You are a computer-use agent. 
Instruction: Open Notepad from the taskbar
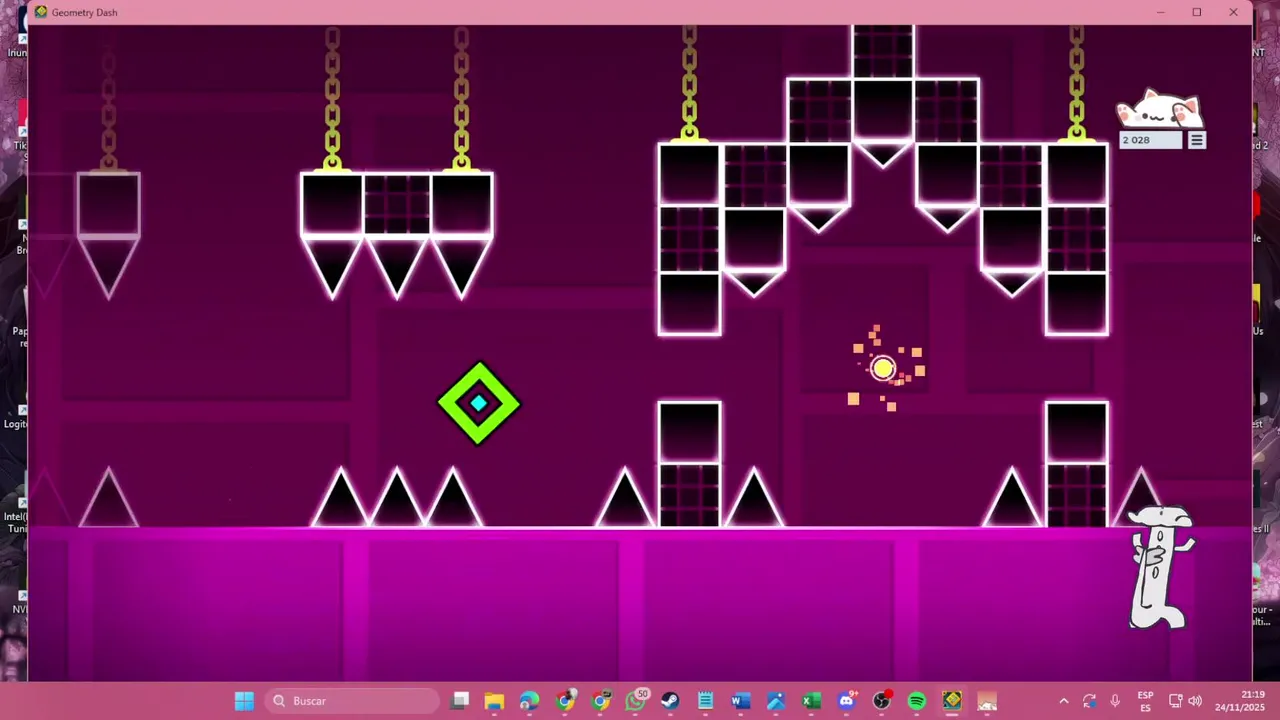pos(705,701)
